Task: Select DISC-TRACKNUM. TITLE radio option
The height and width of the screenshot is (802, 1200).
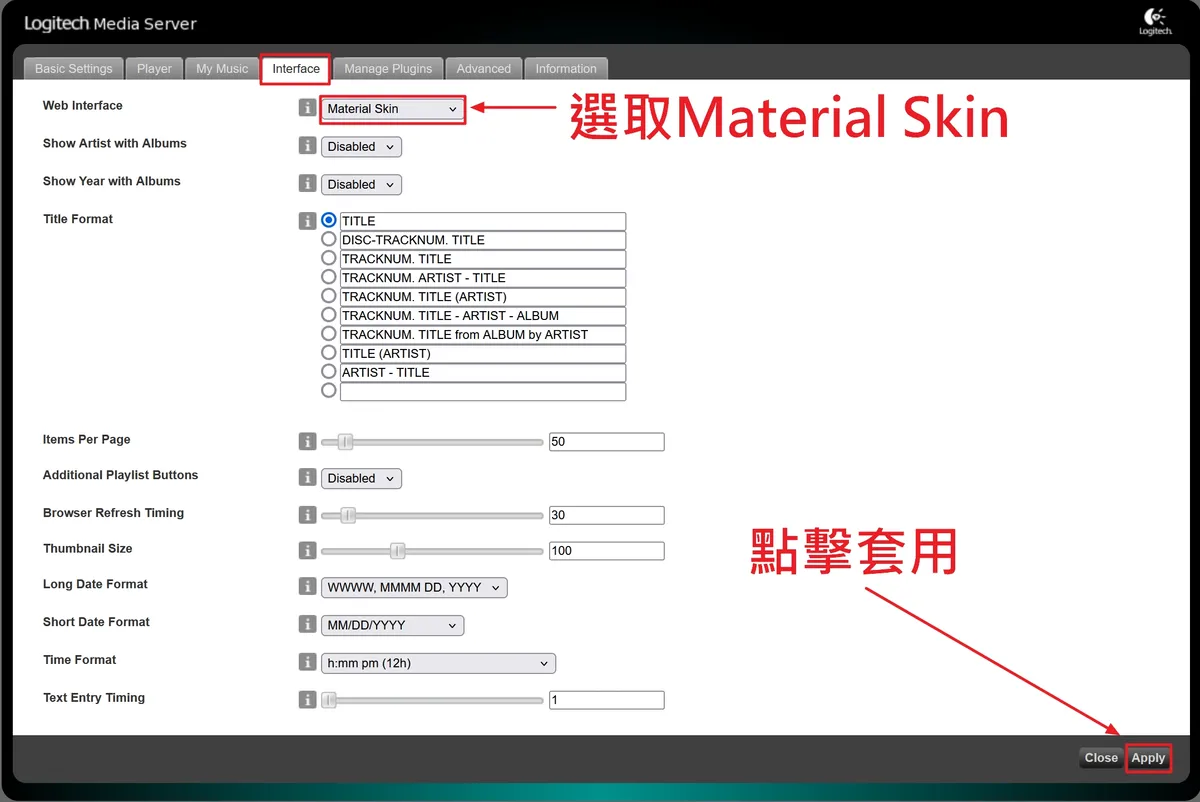Action: (329, 239)
